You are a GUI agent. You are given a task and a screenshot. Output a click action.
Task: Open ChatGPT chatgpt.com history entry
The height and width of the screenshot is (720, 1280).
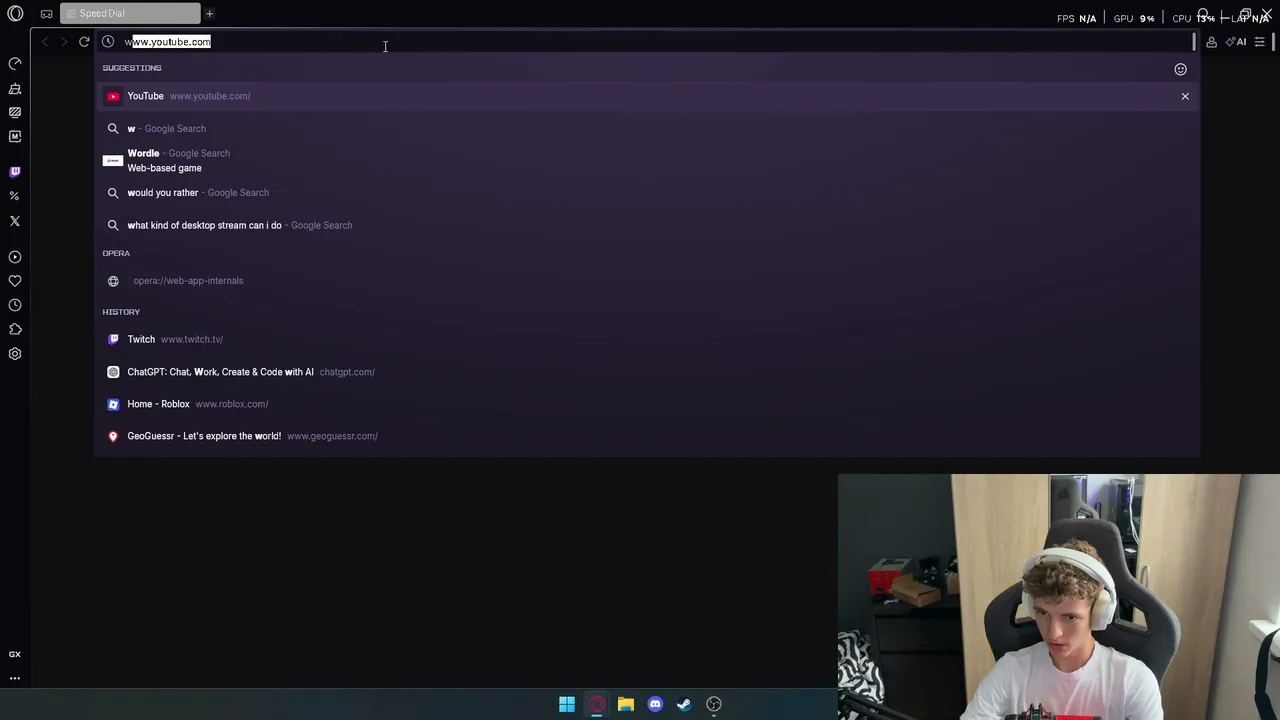(x=647, y=372)
